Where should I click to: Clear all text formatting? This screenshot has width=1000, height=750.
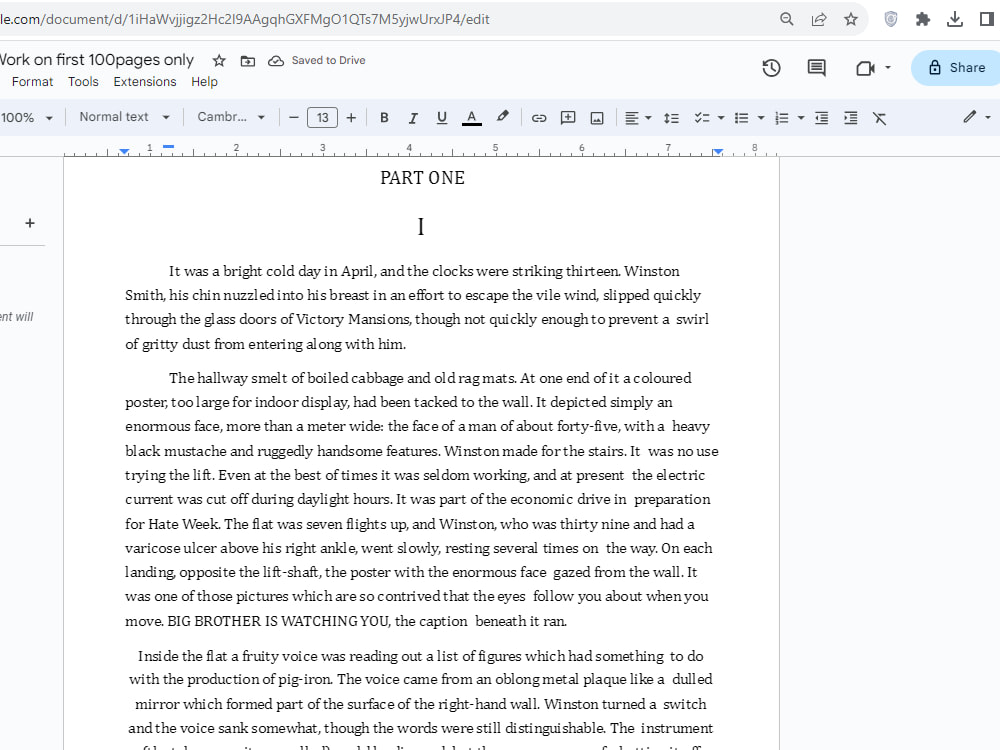pyautogui.click(x=879, y=117)
